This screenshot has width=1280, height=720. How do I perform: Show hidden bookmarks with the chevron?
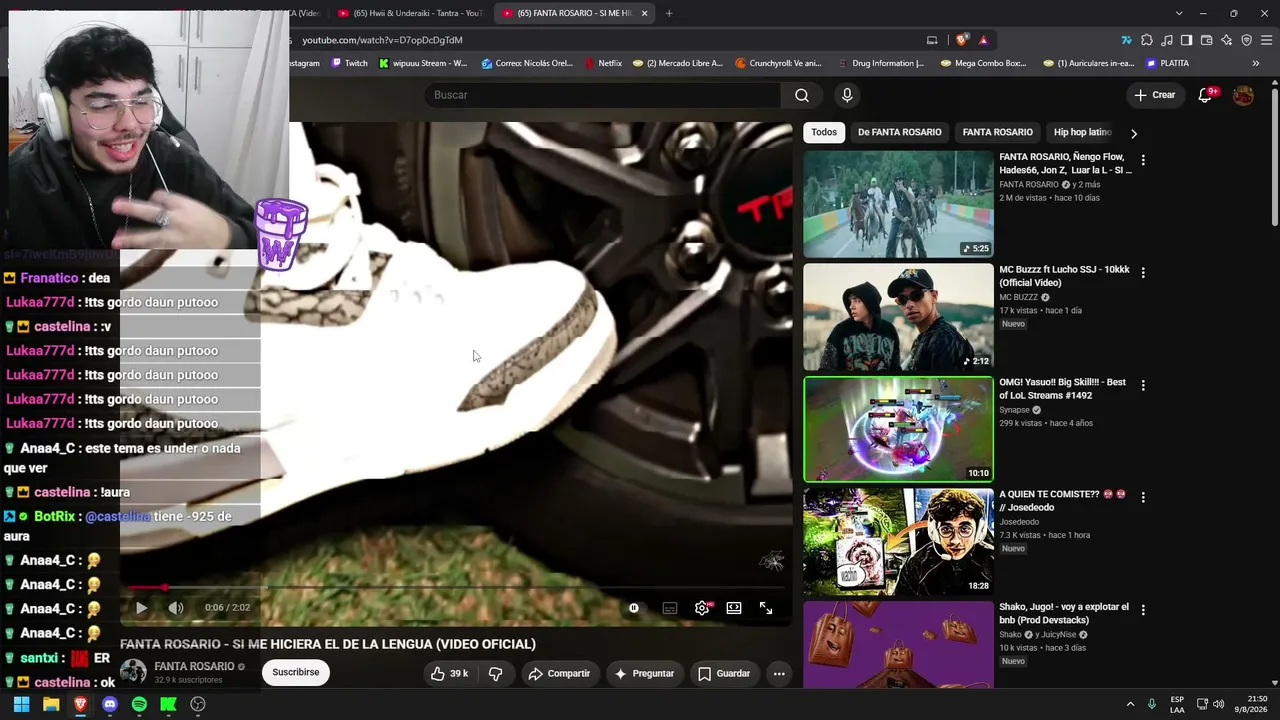click(1256, 63)
